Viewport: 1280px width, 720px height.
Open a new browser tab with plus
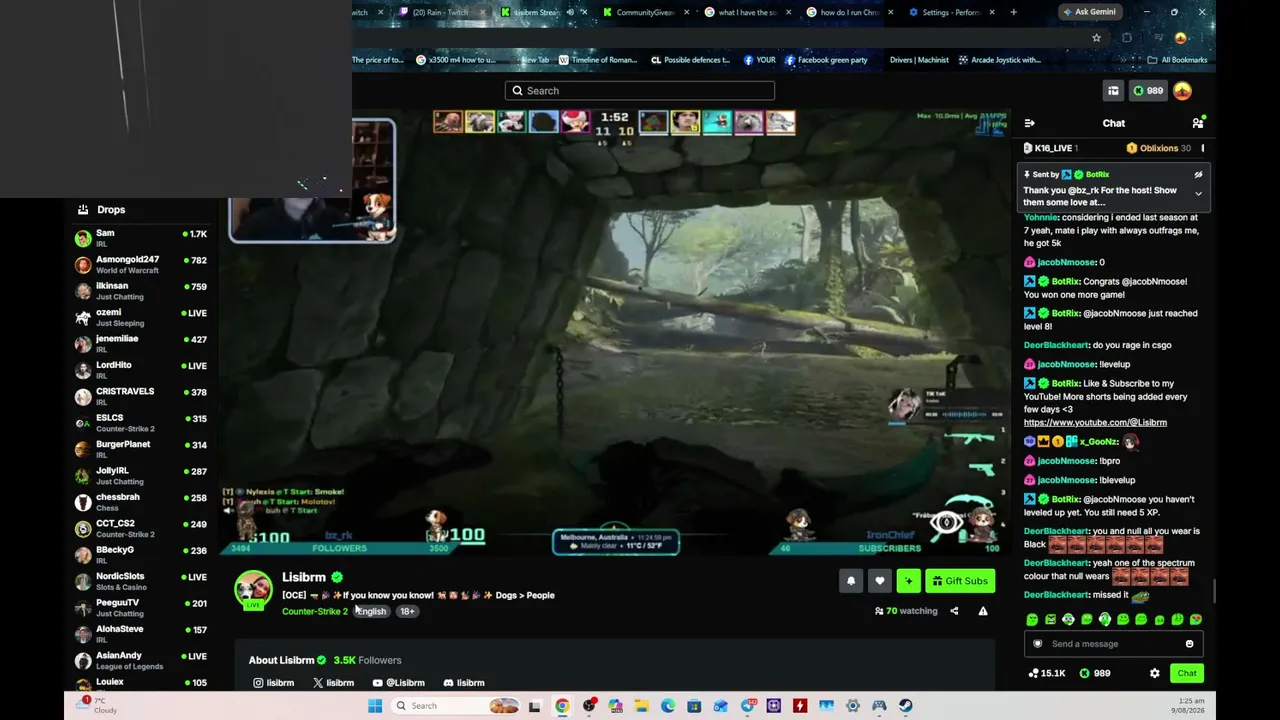coord(1013,12)
